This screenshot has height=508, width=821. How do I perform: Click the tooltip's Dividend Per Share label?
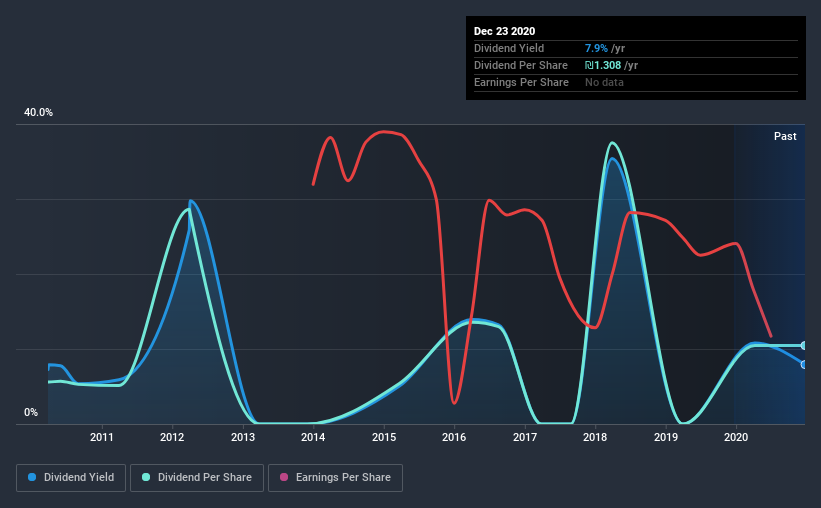520,65
